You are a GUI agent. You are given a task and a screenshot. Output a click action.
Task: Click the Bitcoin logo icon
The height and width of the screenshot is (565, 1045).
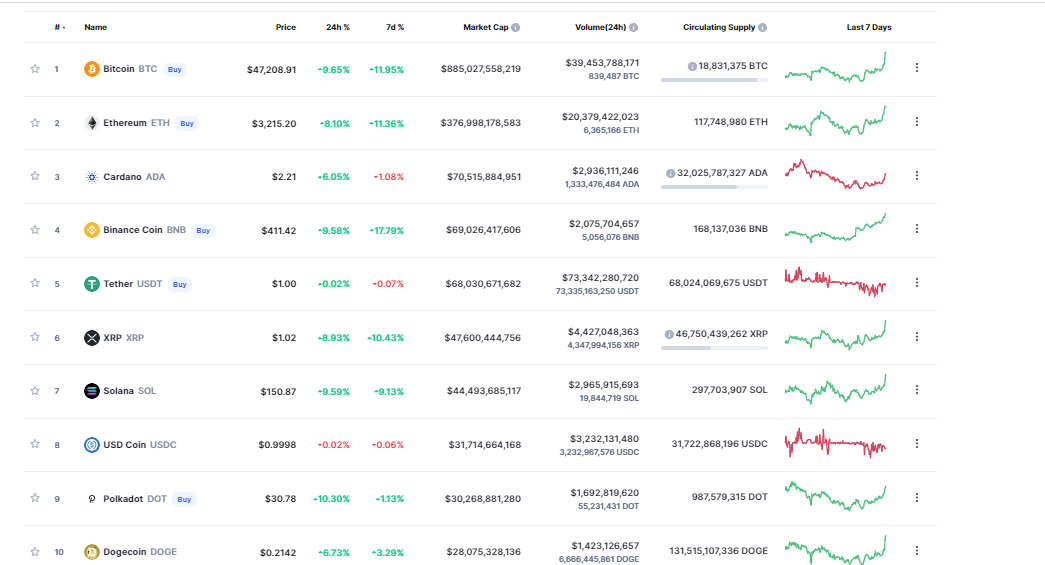point(91,69)
